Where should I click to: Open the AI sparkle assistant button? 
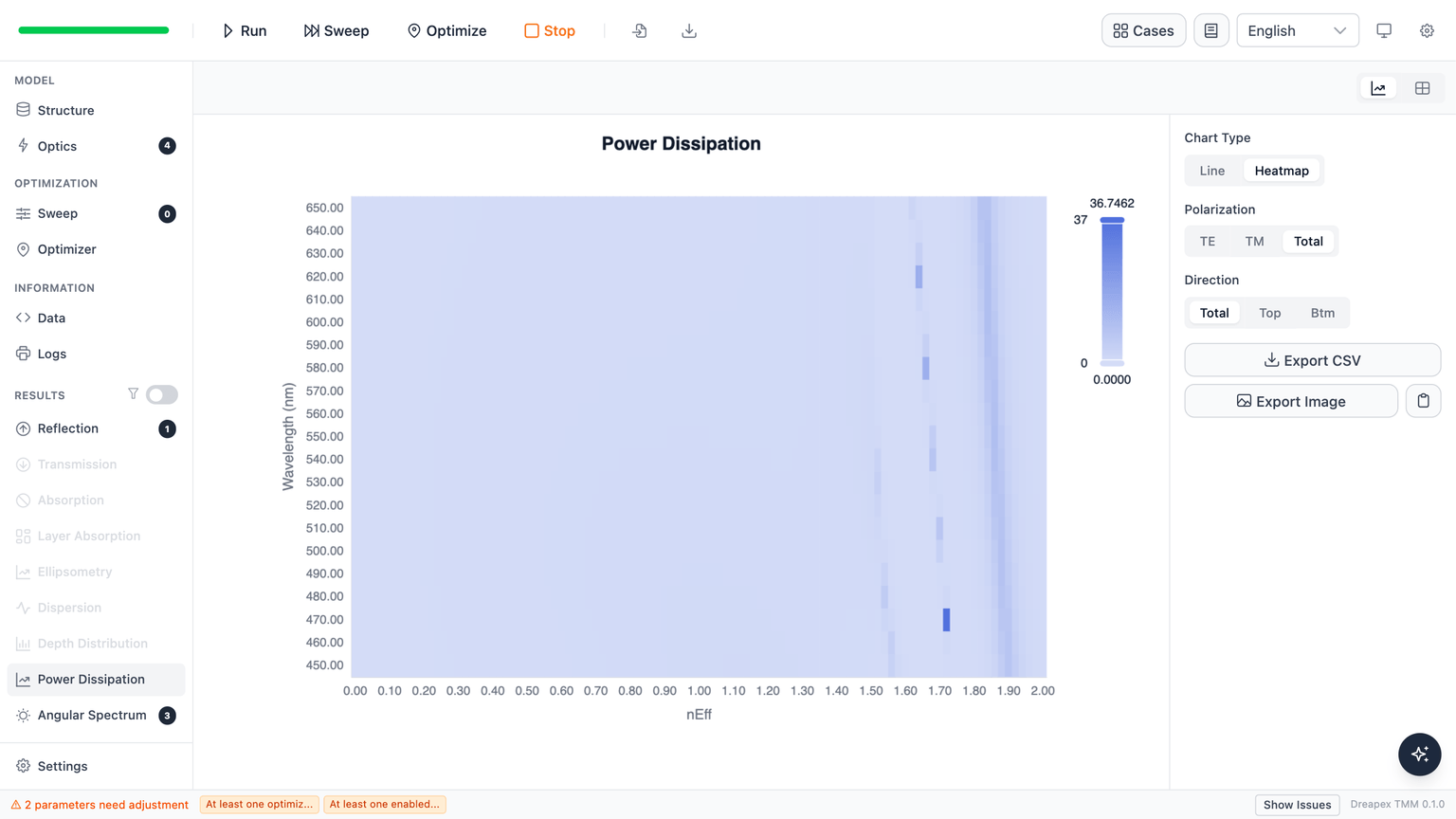click(x=1419, y=755)
